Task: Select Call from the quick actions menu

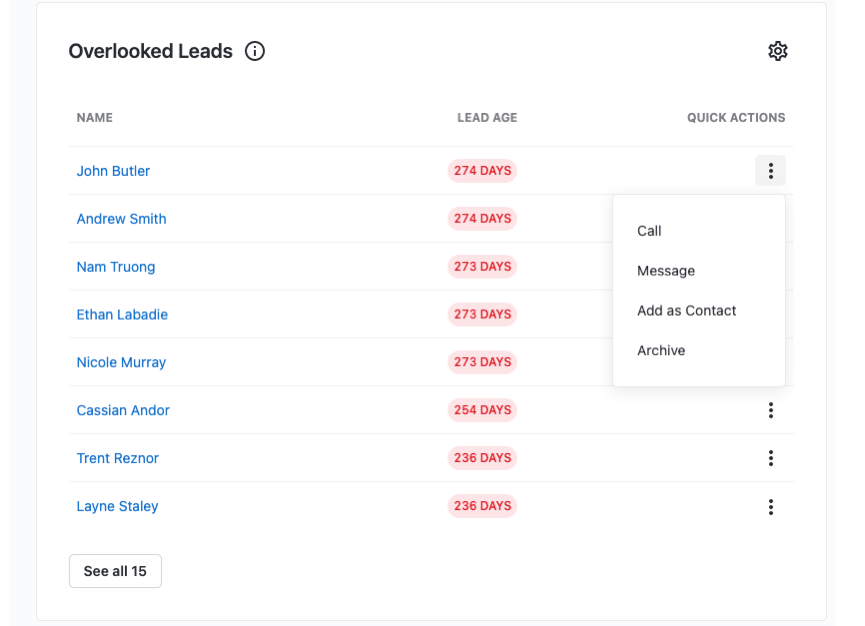Action: pyautogui.click(x=649, y=231)
